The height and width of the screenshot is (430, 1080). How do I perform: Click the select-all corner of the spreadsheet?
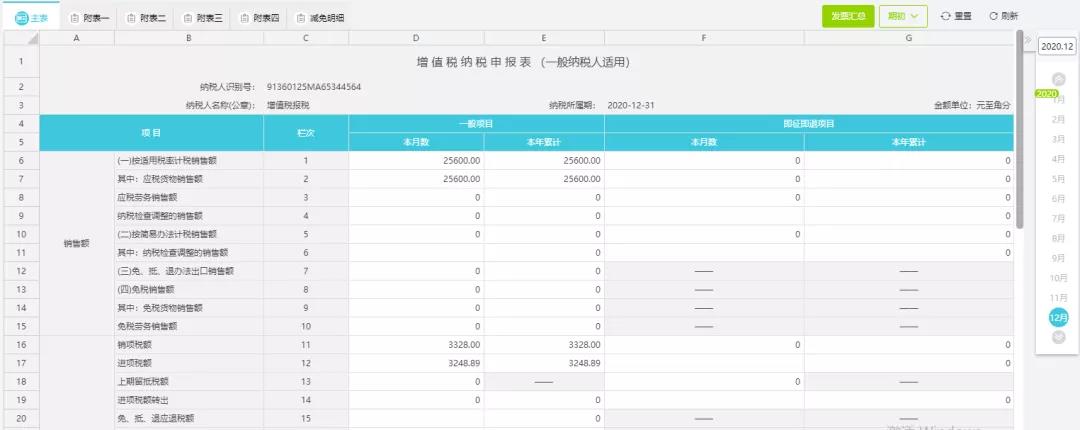point(21,38)
